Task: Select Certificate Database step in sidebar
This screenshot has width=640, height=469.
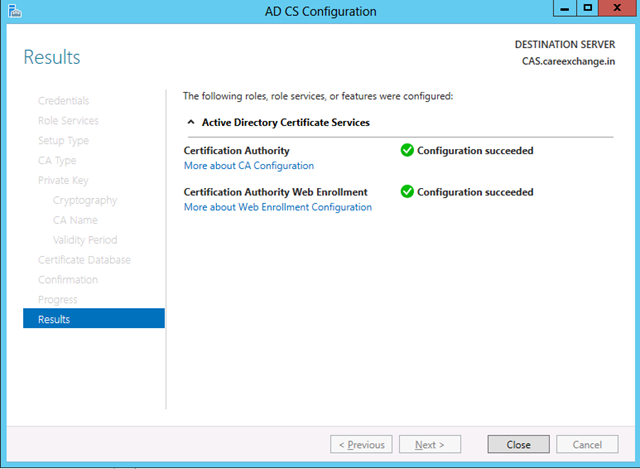Action: pos(84,260)
